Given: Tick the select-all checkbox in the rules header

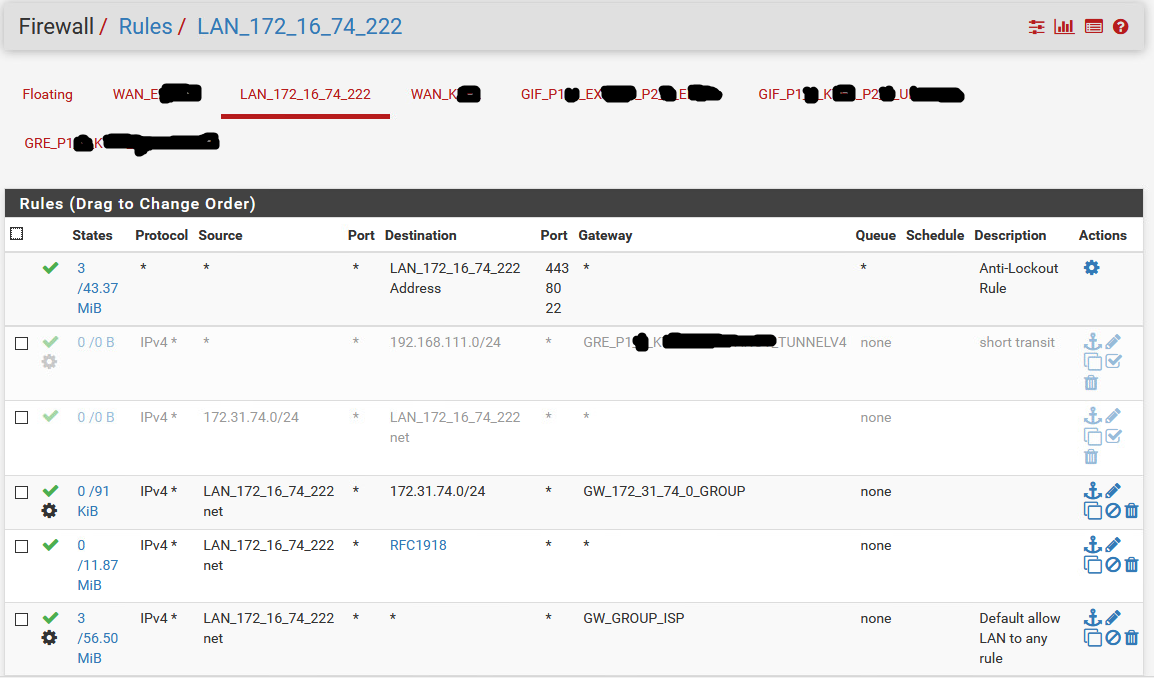Looking at the screenshot, I should 16,234.
